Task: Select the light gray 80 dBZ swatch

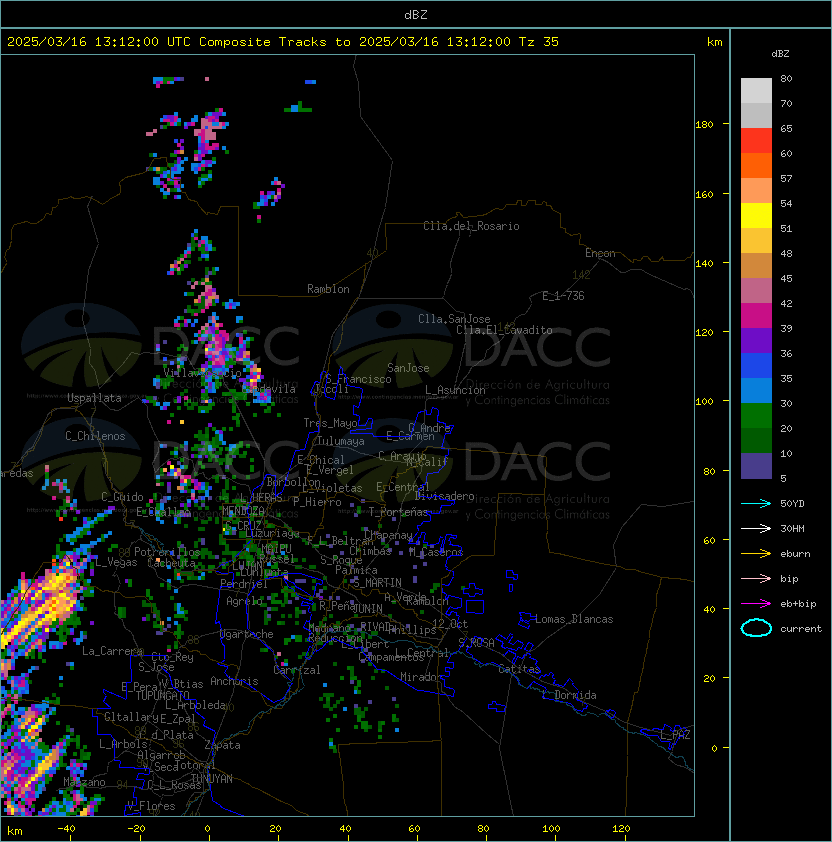Action: tap(756, 91)
